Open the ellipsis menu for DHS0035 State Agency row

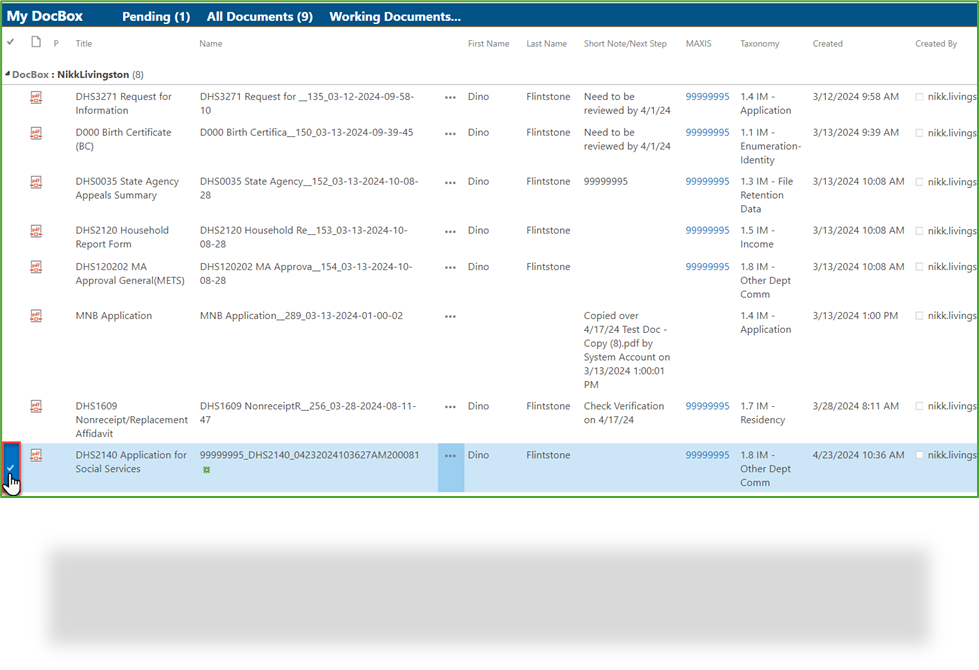pos(450,181)
